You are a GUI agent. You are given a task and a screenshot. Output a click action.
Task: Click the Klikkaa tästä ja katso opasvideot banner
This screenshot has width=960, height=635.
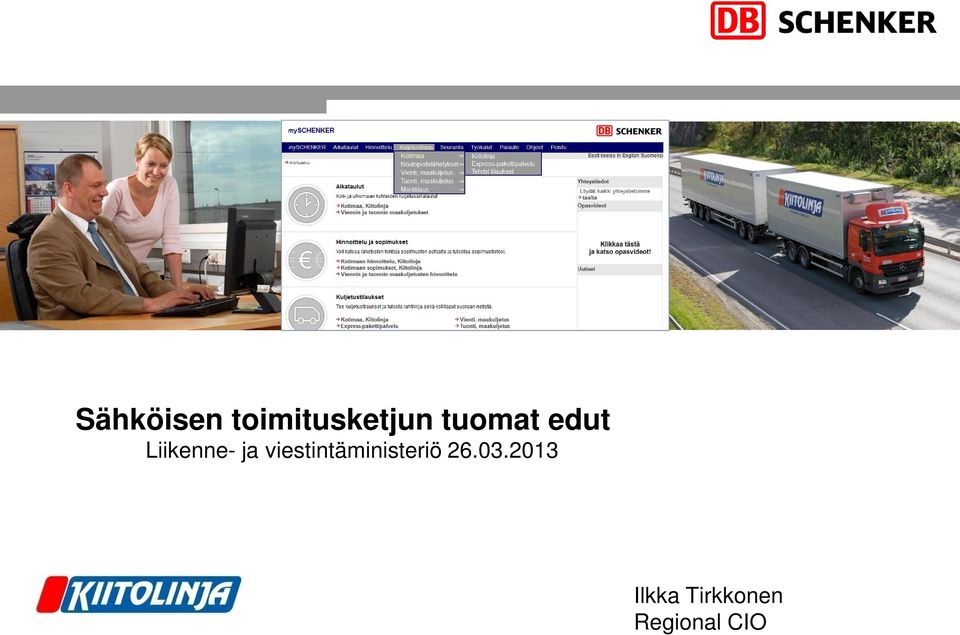pos(620,248)
